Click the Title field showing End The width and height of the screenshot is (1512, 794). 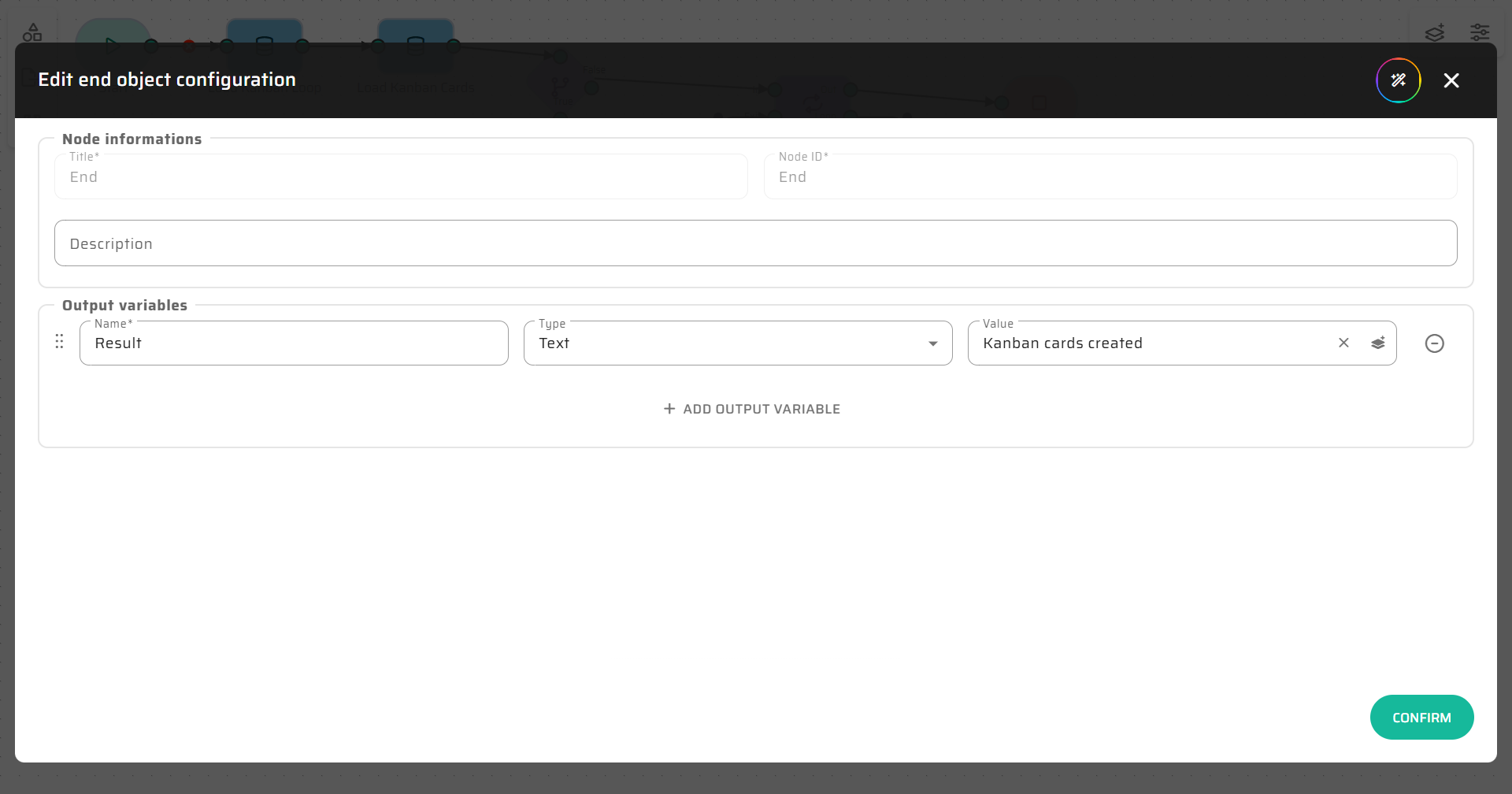tap(400, 177)
